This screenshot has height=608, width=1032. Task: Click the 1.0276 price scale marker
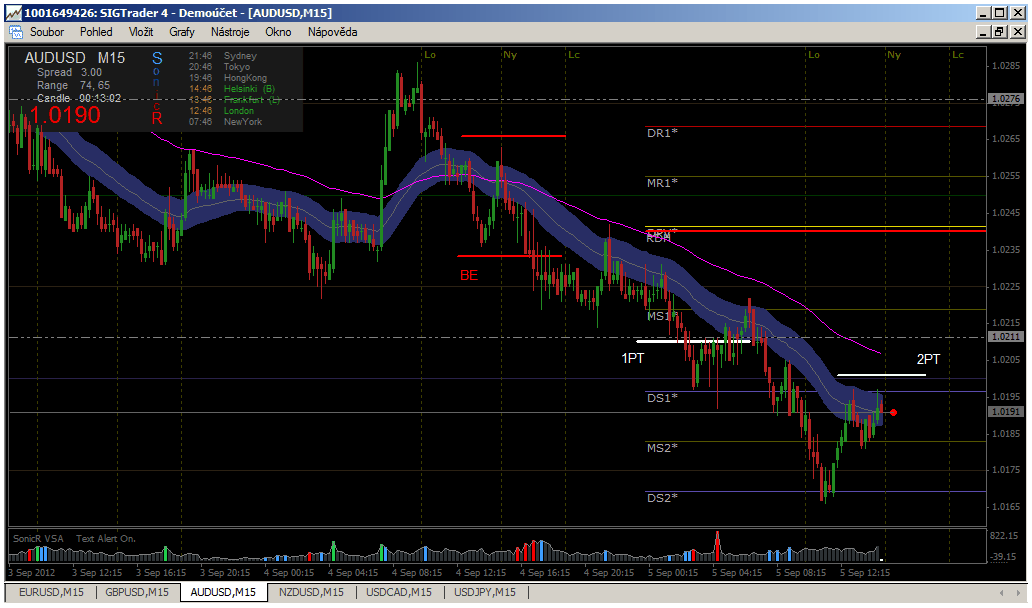[1006, 99]
